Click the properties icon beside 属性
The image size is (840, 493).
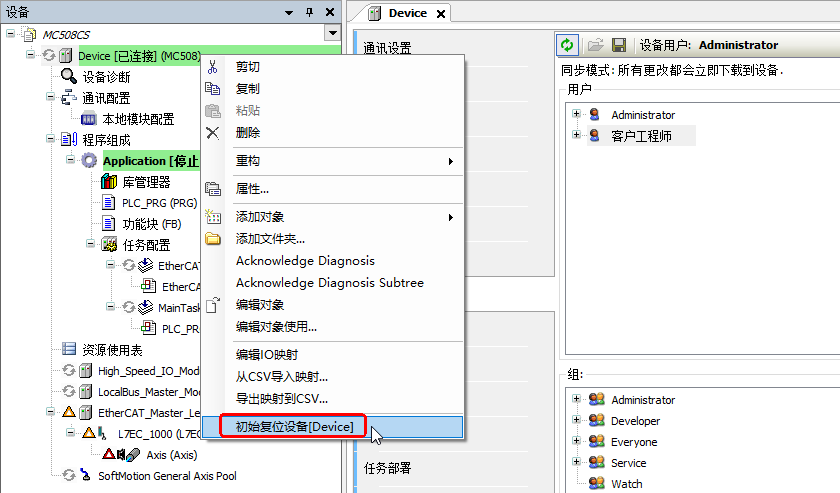point(213,189)
